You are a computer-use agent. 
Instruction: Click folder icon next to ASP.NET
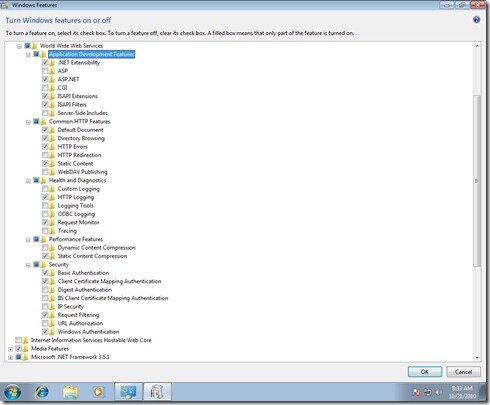point(52,79)
